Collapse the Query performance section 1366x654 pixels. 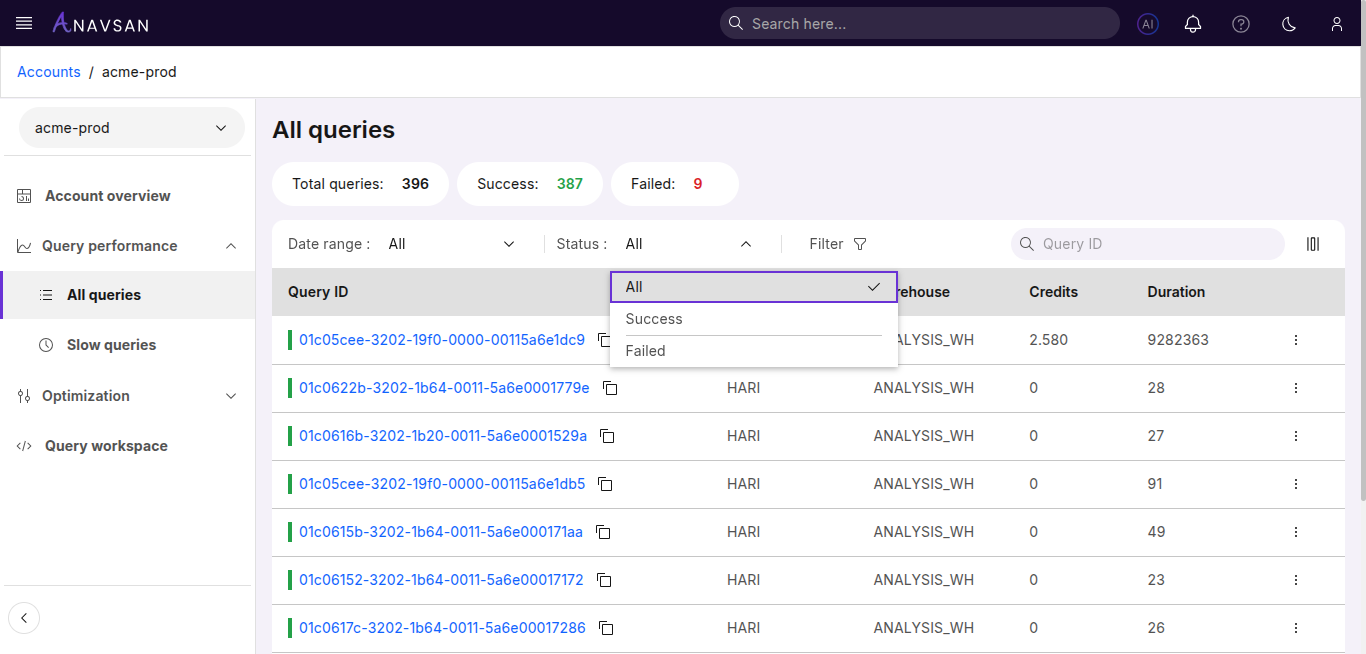pos(127,246)
